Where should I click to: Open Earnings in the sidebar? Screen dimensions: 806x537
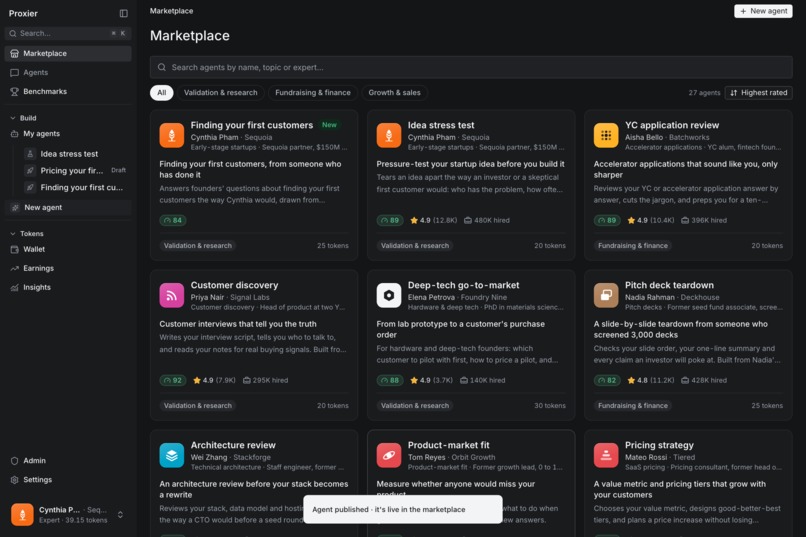point(68,268)
